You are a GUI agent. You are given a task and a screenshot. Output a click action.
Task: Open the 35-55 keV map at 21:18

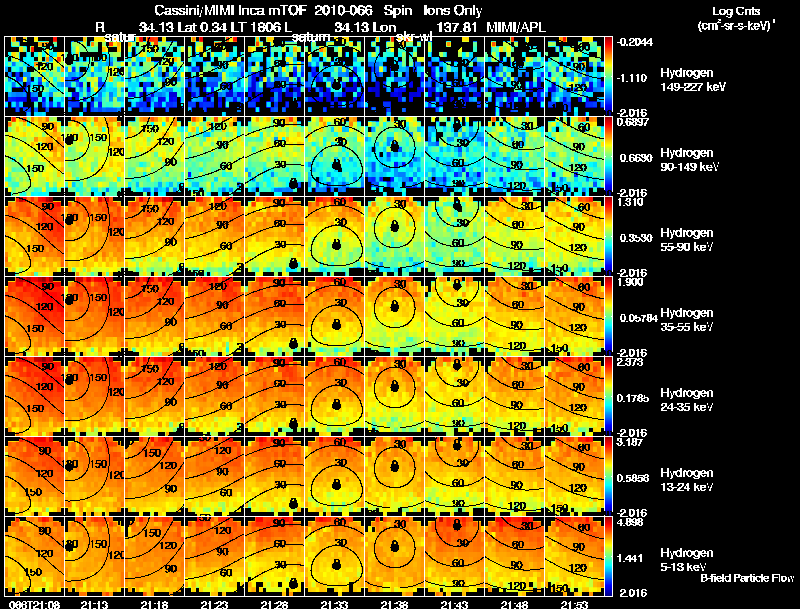[x=155, y=316]
